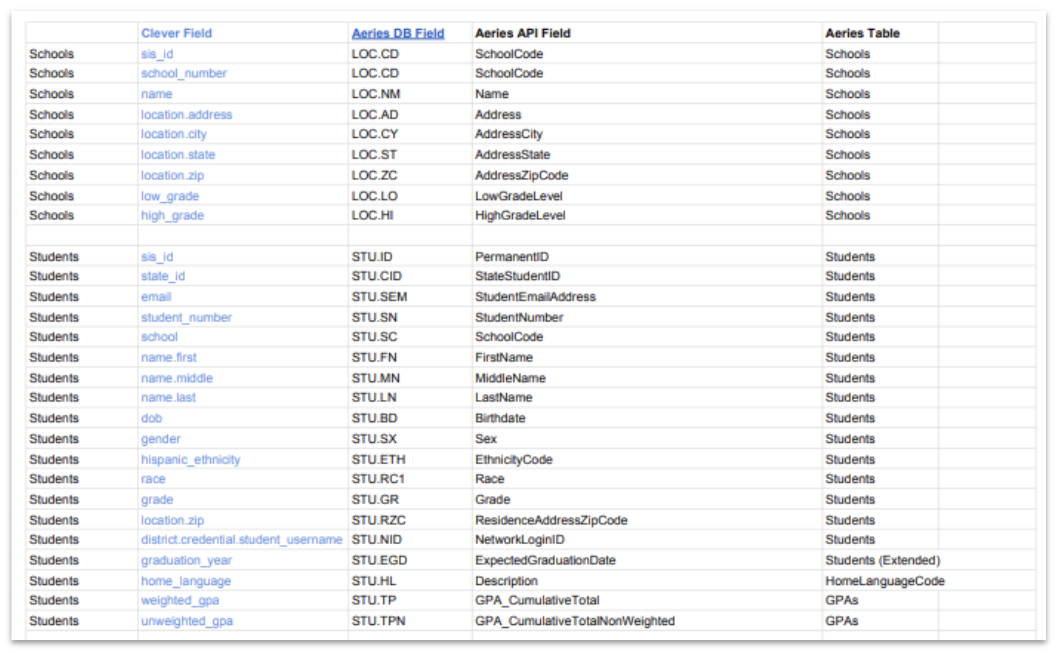Click the high_grade field link
Image resolution: width=1057 pixels, height=653 pixels.
click(x=172, y=215)
